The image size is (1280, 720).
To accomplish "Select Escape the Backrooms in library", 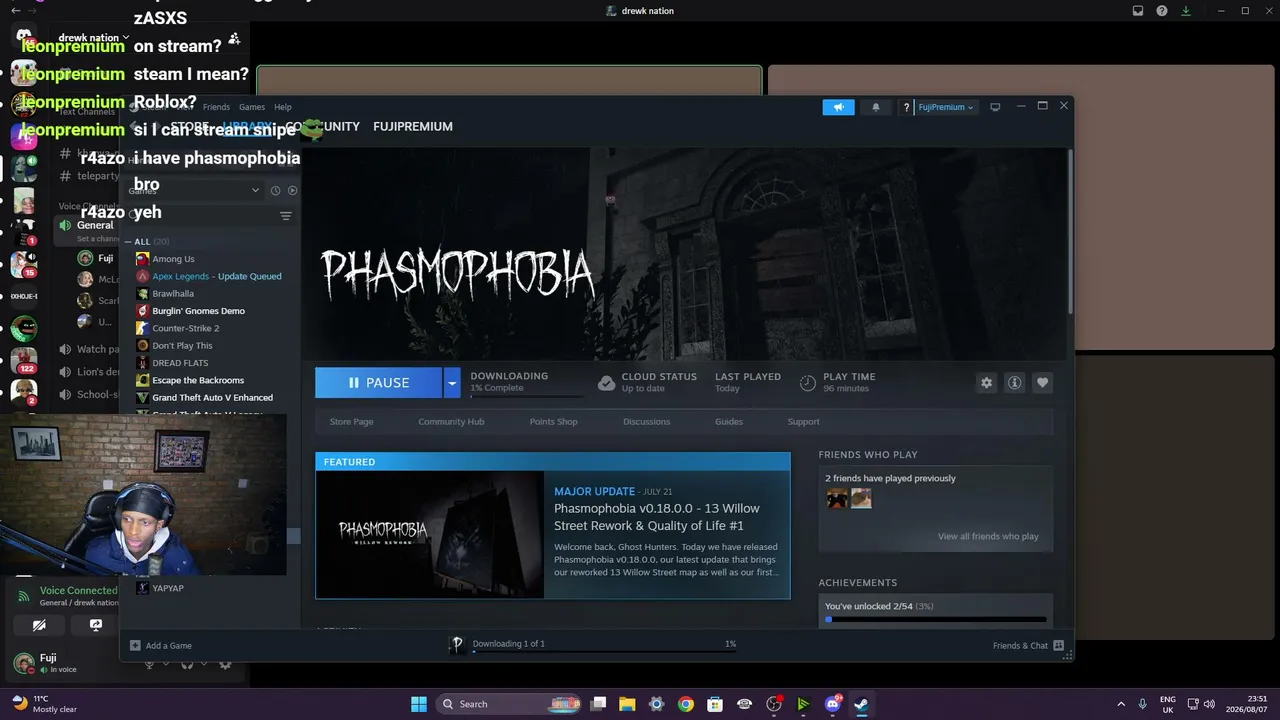I will [198, 380].
